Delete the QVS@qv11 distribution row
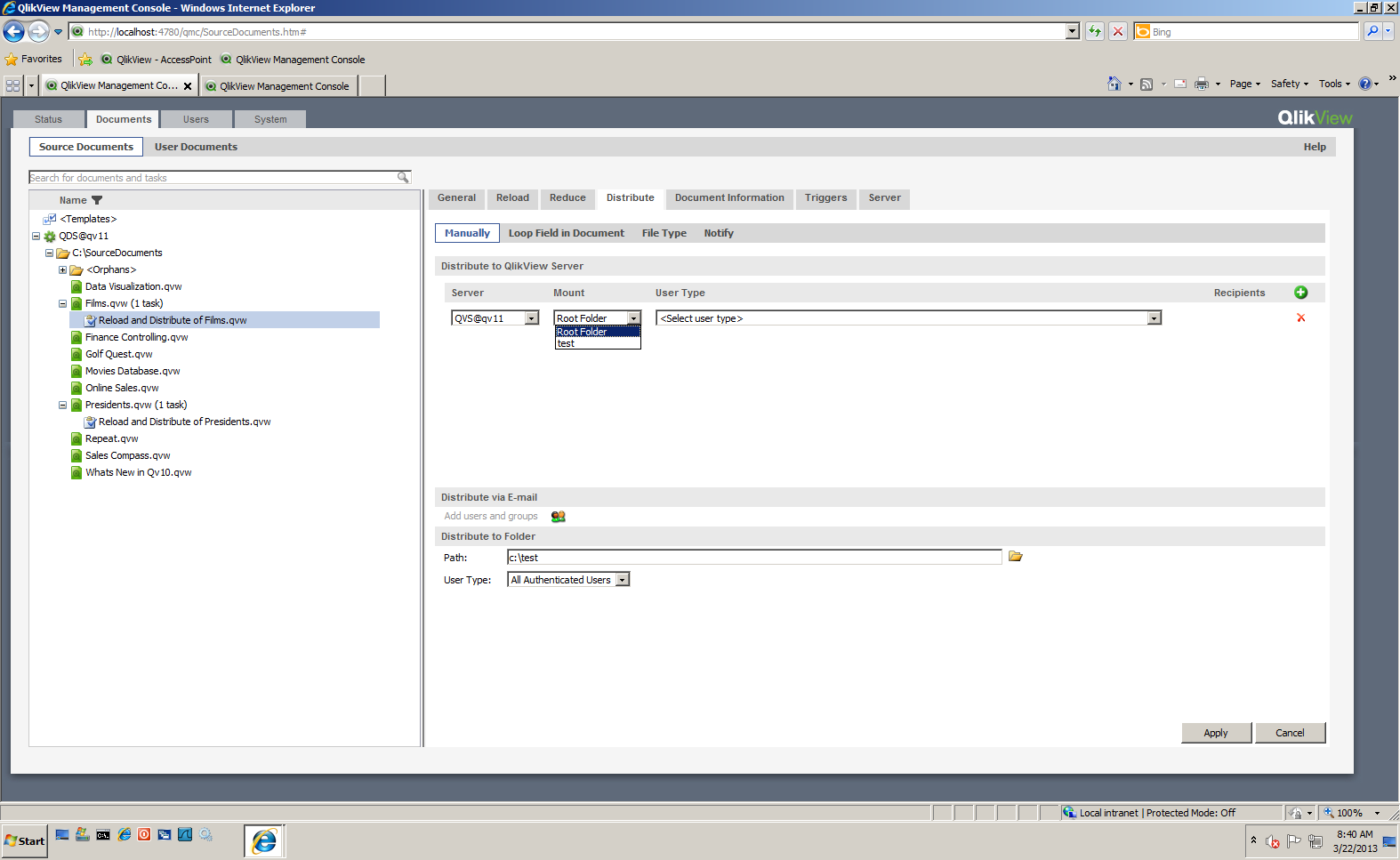The image size is (1400, 860). coord(1300,318)
